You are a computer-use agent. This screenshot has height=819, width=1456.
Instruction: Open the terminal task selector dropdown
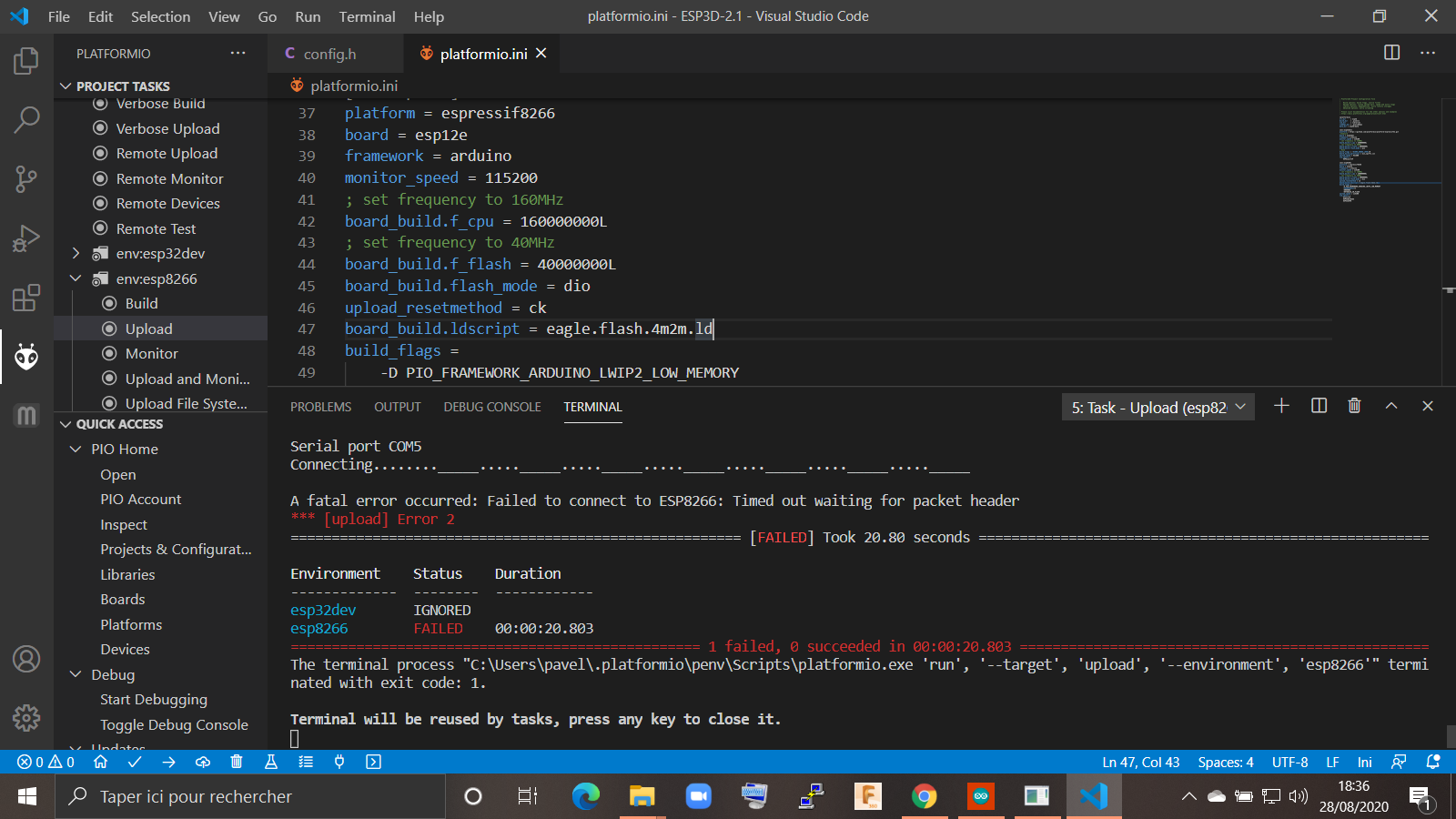(1158, 407)
